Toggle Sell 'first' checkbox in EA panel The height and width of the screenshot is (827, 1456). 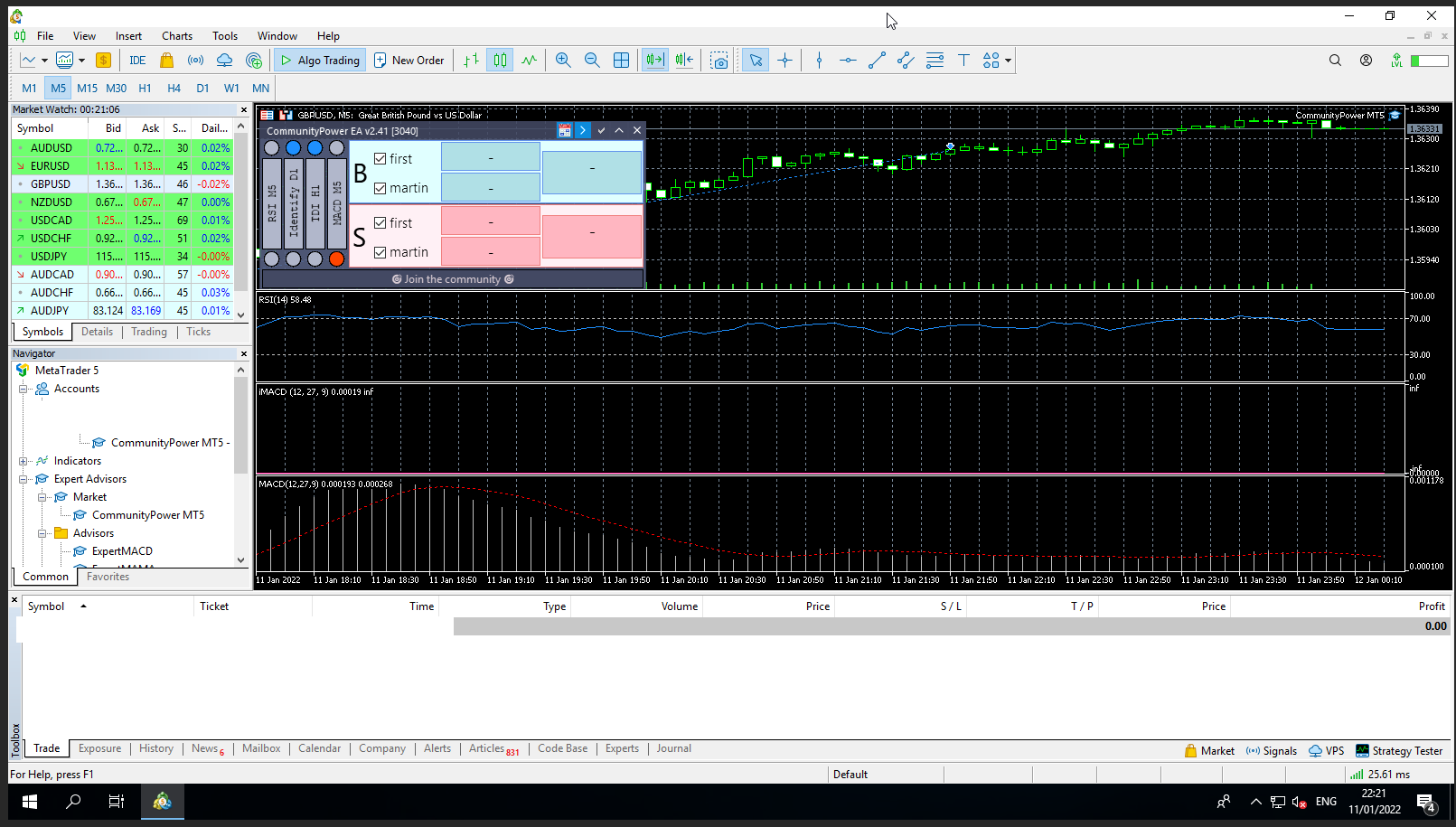coord(380,222)
